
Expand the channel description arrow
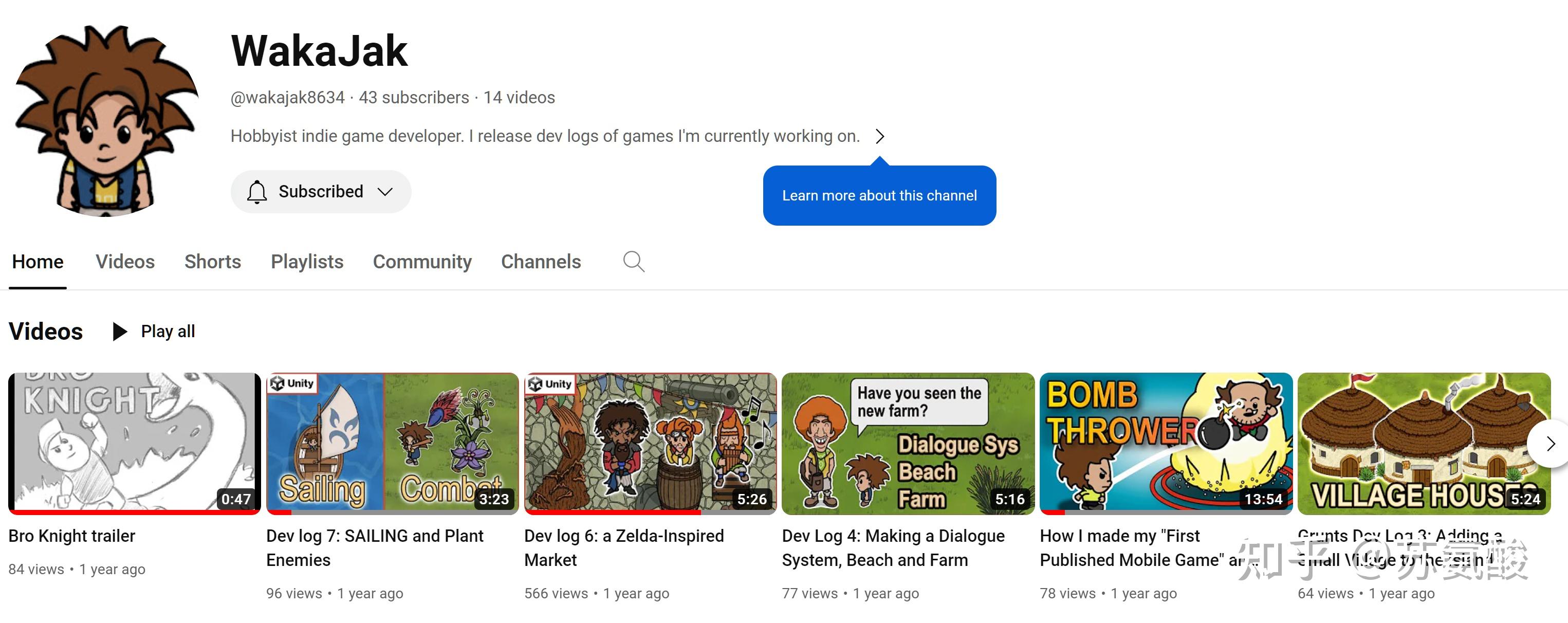click(x=879, y=136)
